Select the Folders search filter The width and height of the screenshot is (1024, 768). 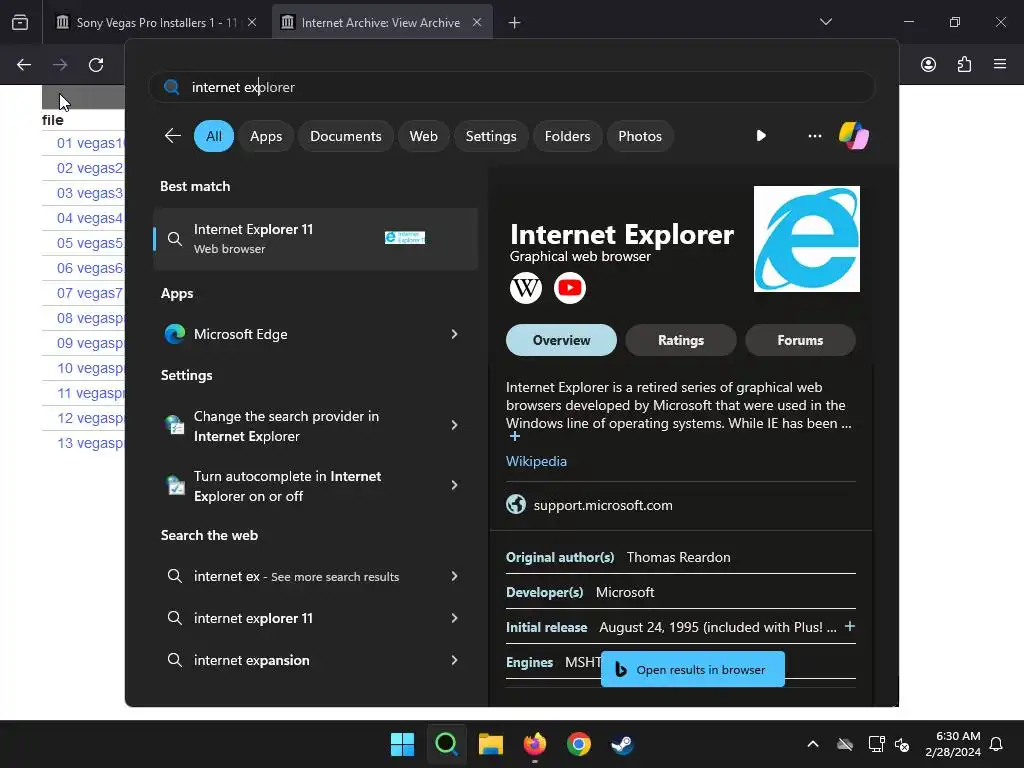567,136
